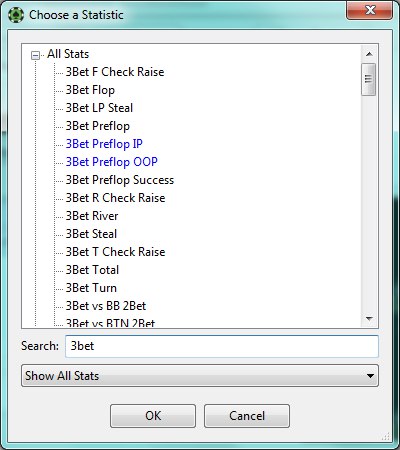
Task: Open the Show All Stats dropdown
Action: 200,376
